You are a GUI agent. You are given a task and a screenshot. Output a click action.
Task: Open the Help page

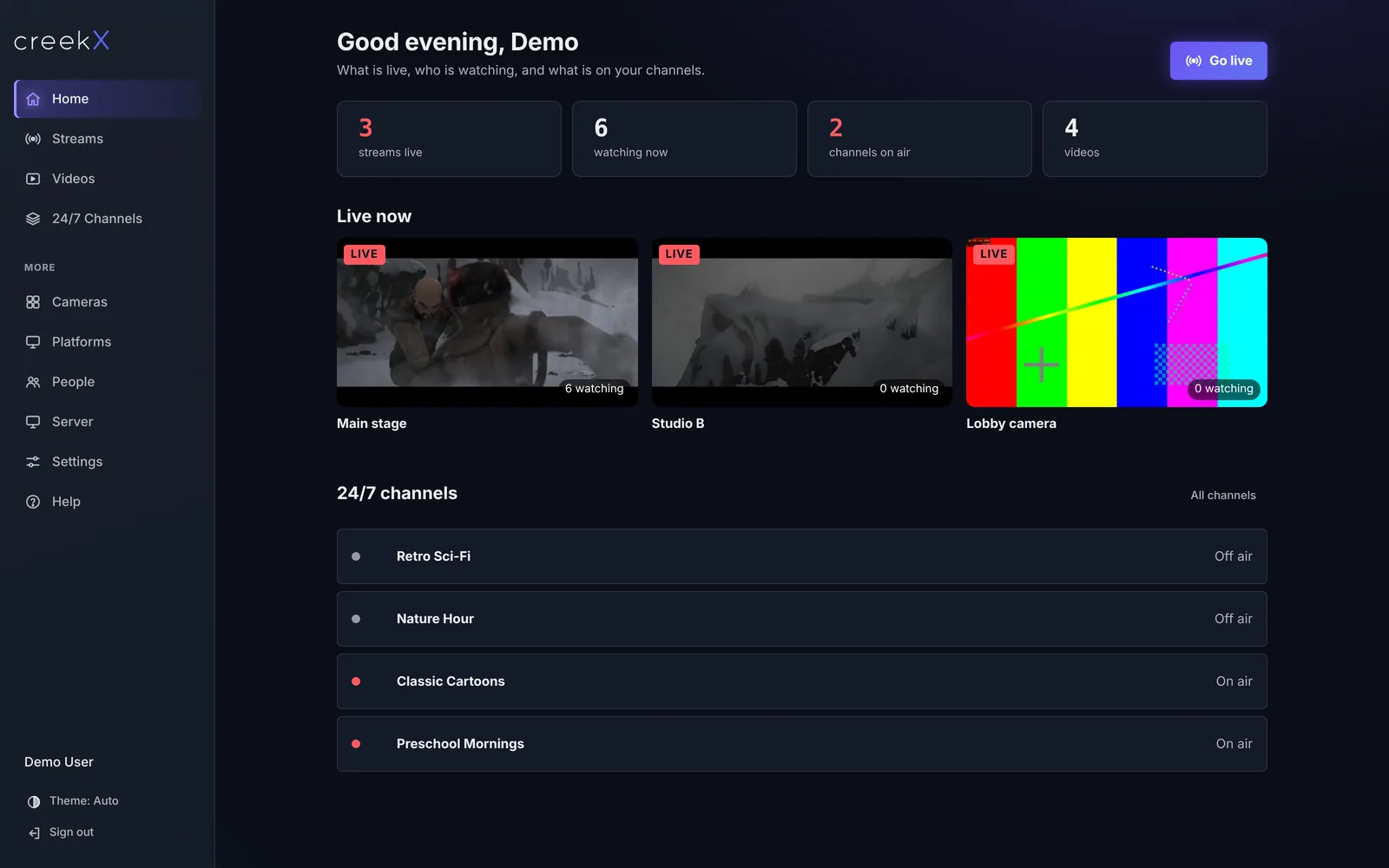66,502
